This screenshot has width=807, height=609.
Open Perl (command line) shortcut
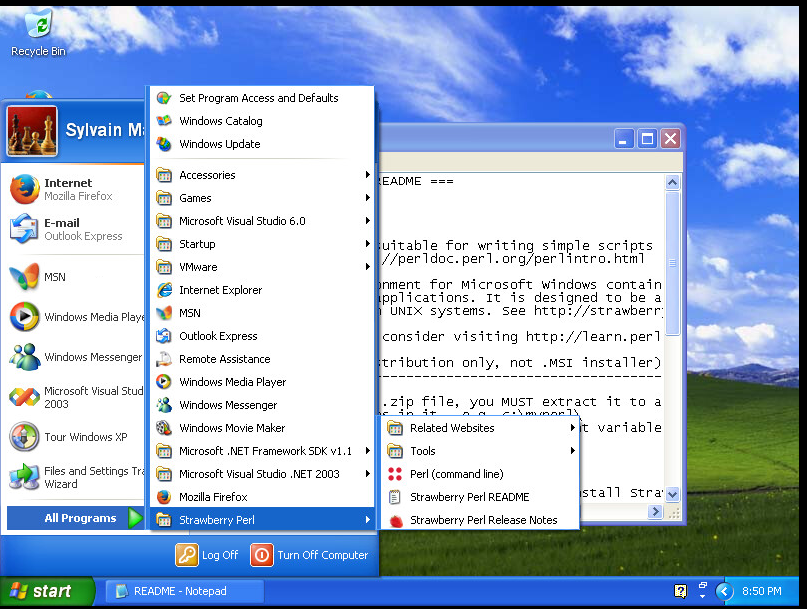[456, 474]
